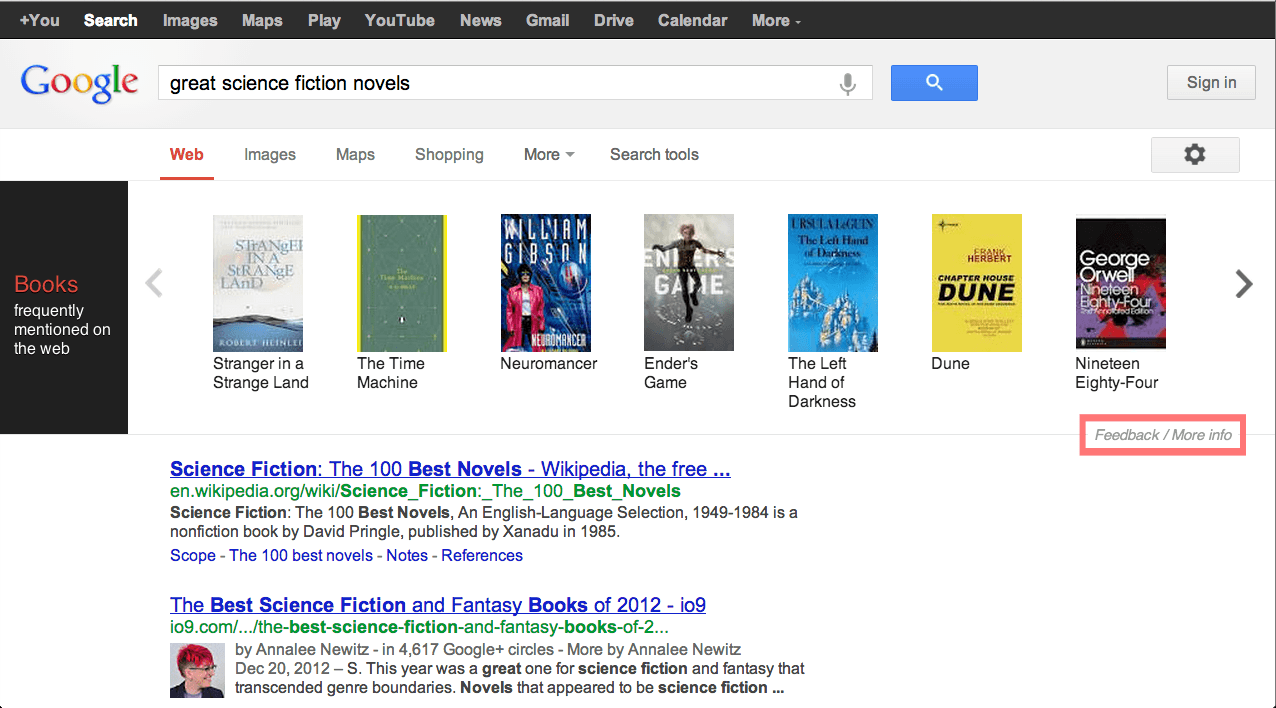This screenshot has width=1276, height=708.
Task: Click the carousel previous arrow
Action: coord(154,284)
